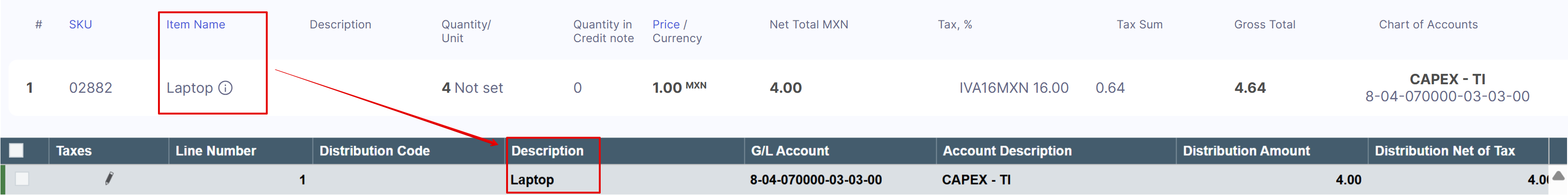Click the Distribution Net of Tax header

(x=1445, y=151)
